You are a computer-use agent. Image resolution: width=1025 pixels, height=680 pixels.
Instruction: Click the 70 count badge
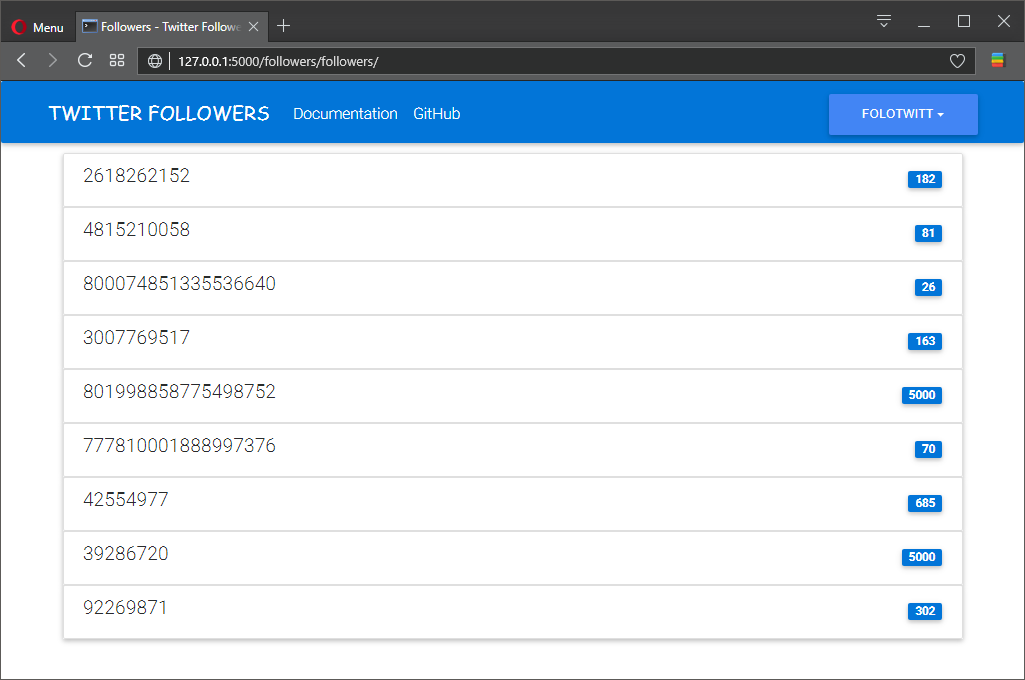click(928, 449)
